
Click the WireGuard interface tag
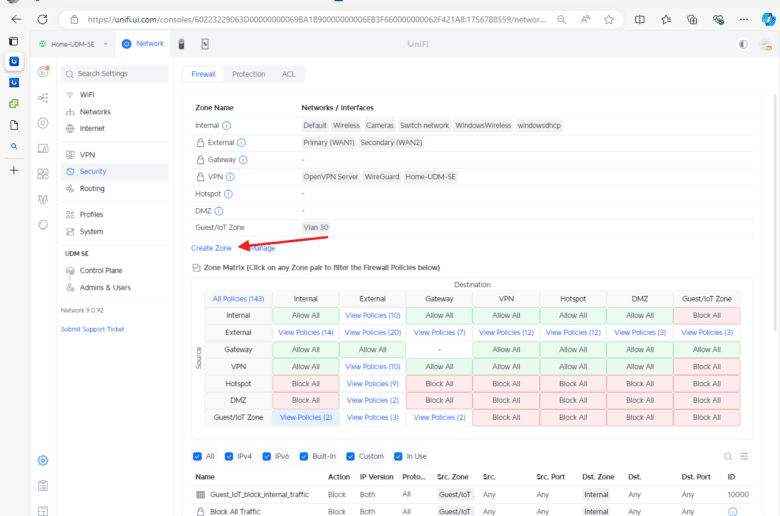(382, 177)
